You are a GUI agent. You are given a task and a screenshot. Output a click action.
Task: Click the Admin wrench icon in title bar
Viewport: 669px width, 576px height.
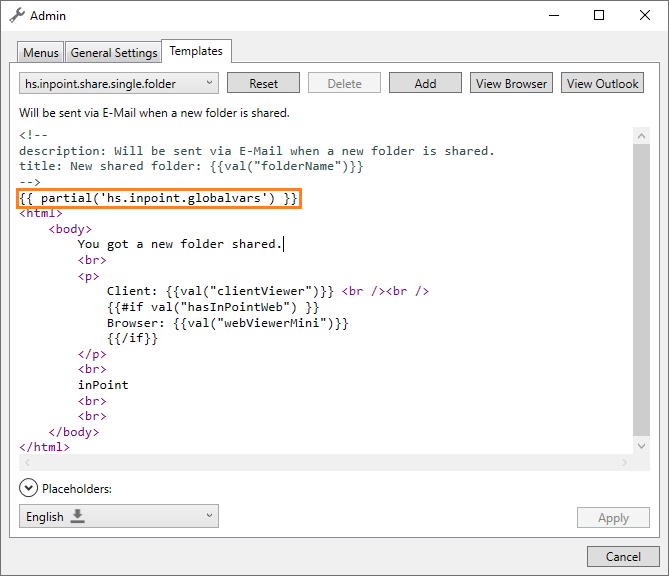tap(17, 16)
